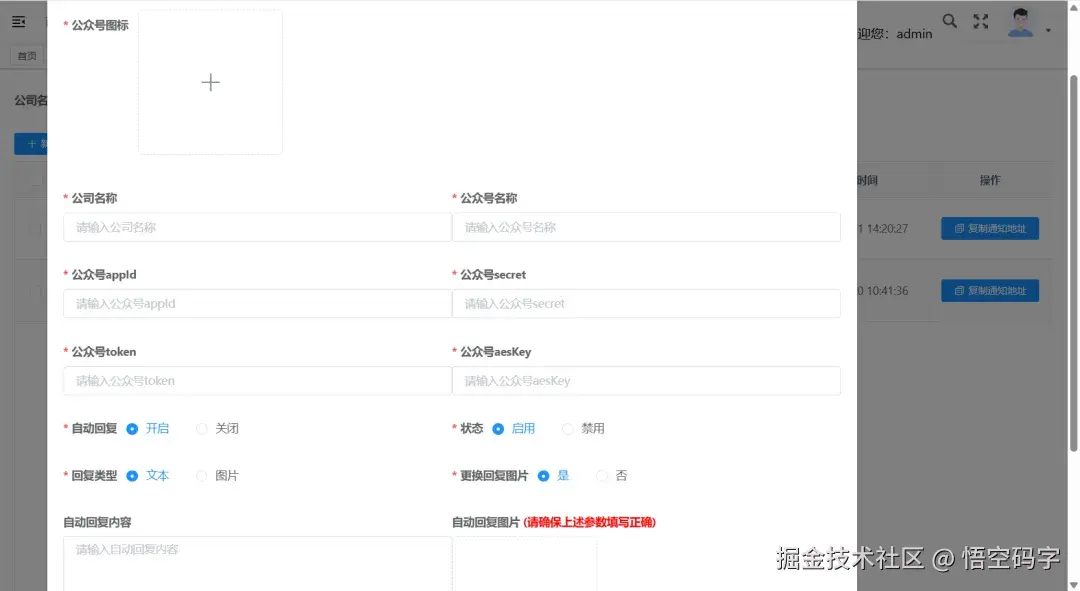Click the admin profile avatar
The image size is (1080, 591).
(x=1020, y=21)
